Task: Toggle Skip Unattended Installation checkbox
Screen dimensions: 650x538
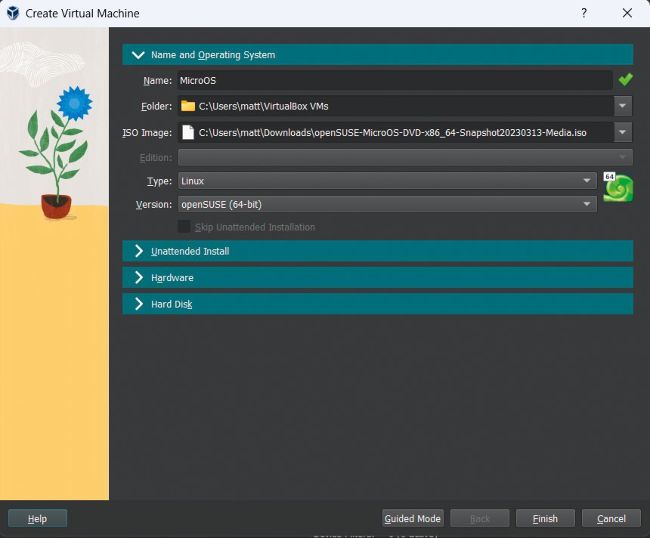Action: point(184,227)
